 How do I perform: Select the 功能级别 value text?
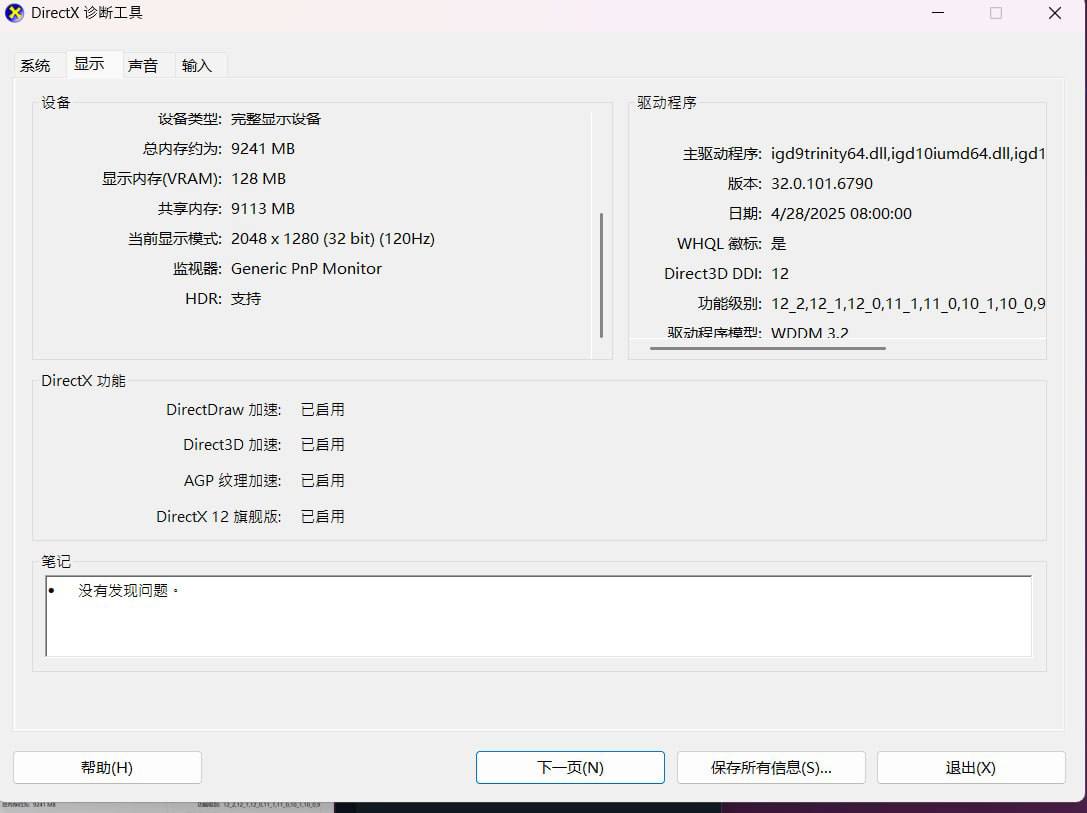click(x=907, y=304)
